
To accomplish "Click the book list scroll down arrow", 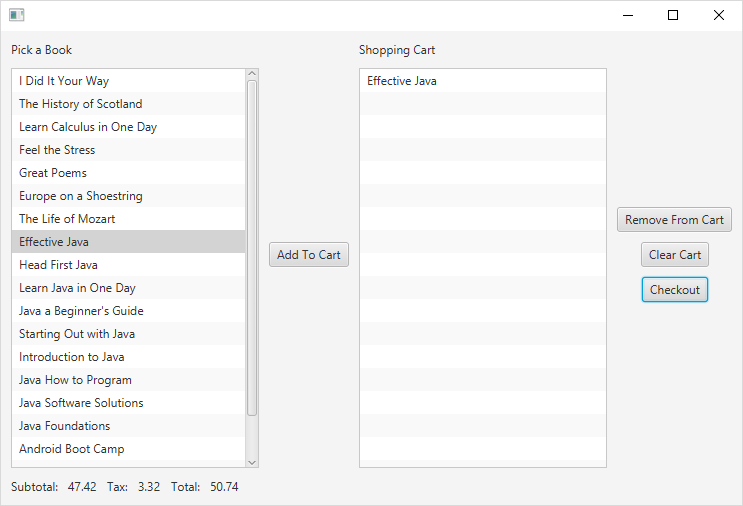I will 252,462.
